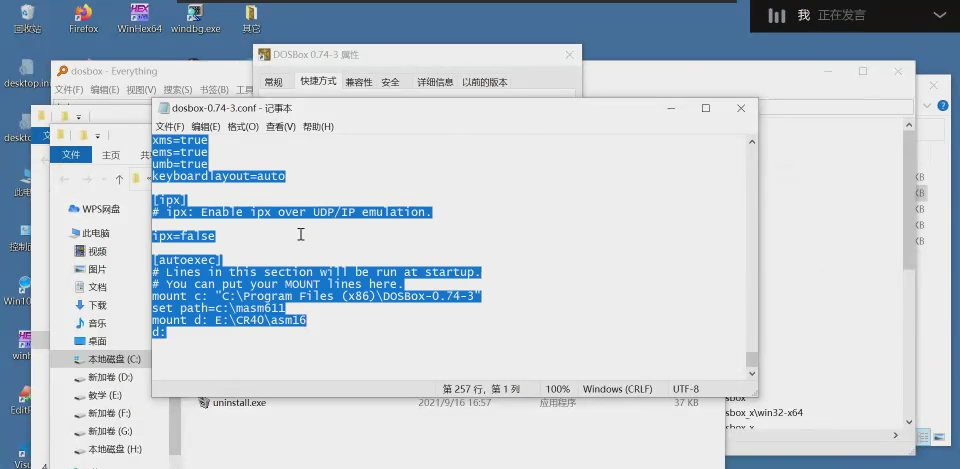The image size is (960, 469).
Task: Maximize the Notepad window
Action: coord(706,108)
